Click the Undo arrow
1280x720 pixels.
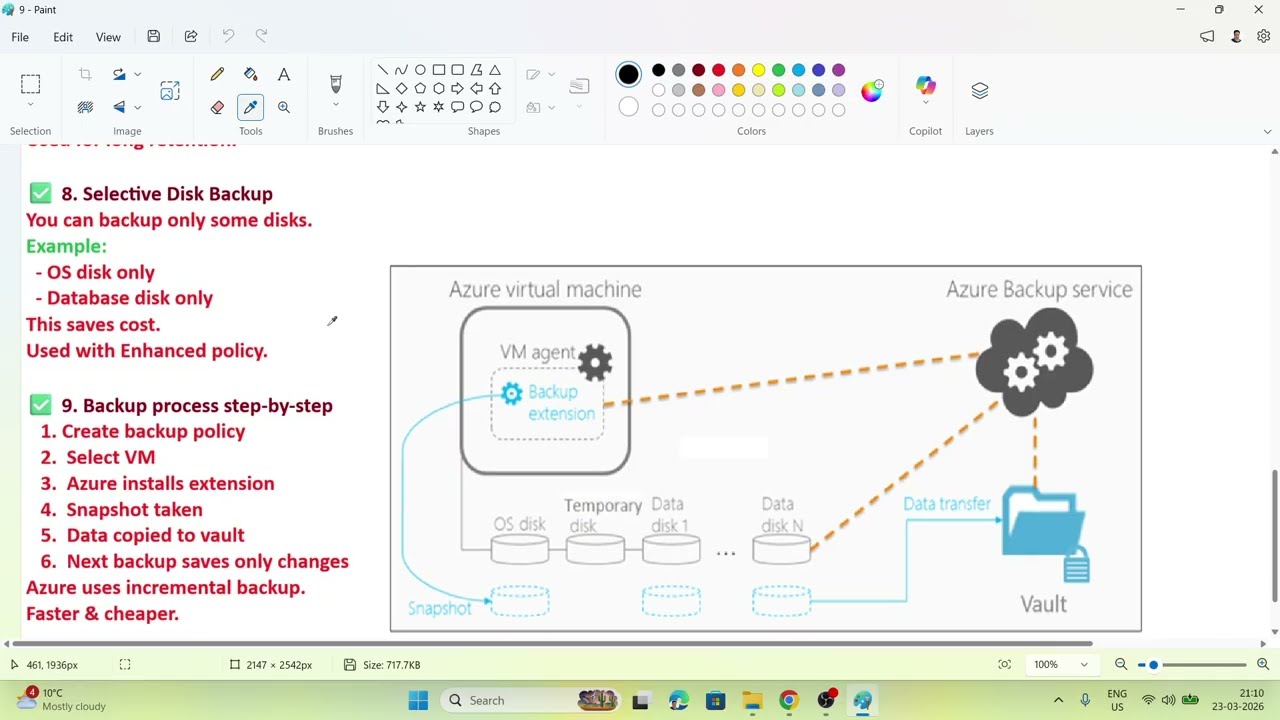pos(228,37)
